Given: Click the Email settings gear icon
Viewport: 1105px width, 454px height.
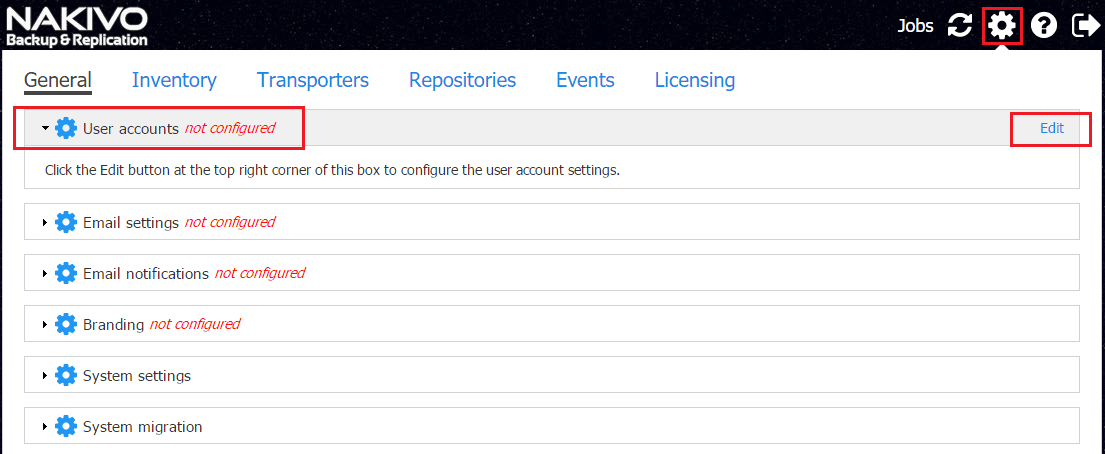Looking at the screenshot, I should (66, 222).
